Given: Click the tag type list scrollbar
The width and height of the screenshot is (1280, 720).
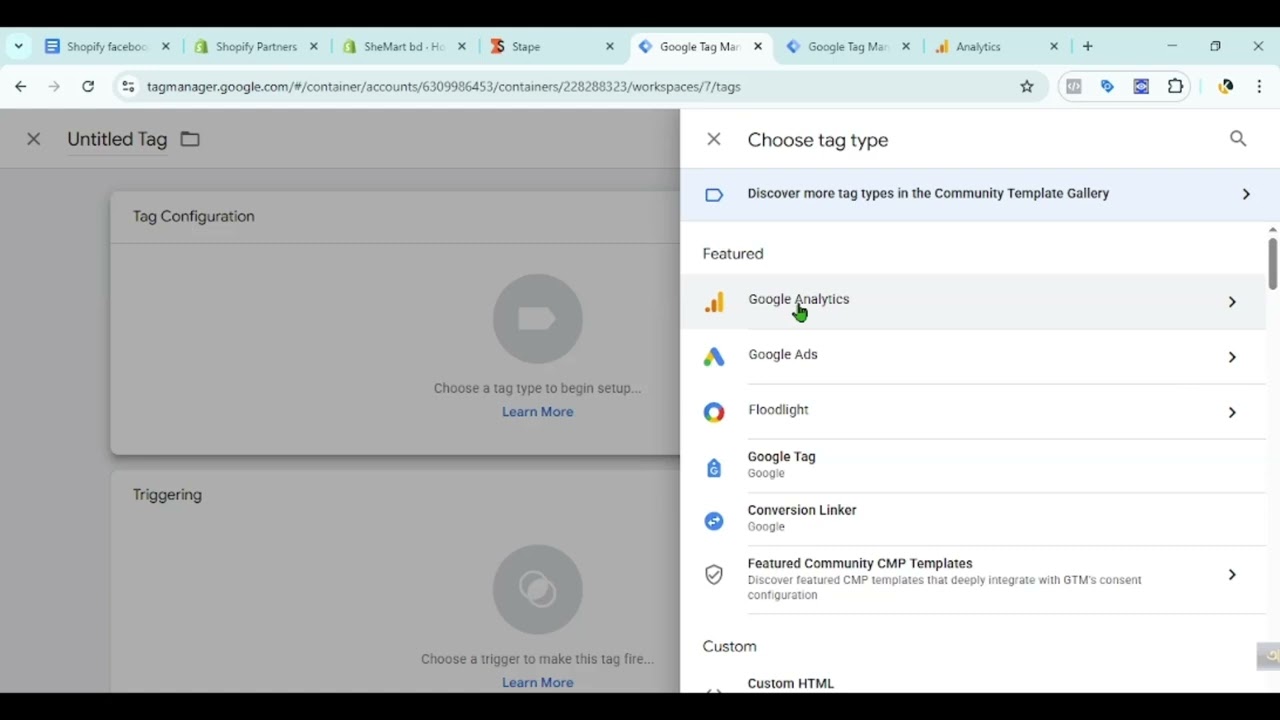Looking at the screenshot, I should [1272, 263].
